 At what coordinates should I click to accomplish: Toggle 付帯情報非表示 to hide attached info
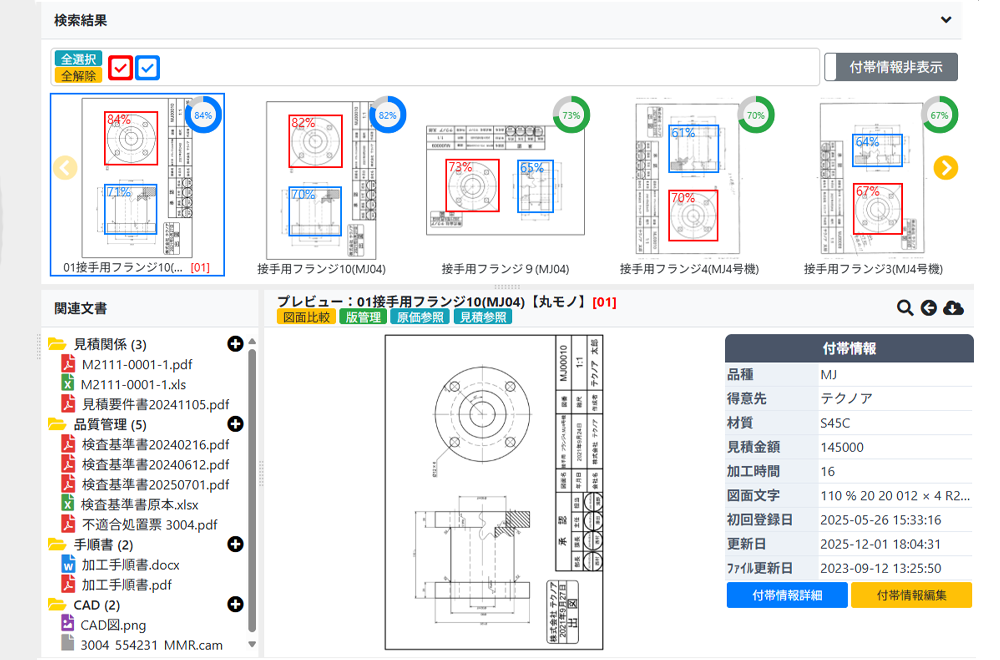click(890, 66)
